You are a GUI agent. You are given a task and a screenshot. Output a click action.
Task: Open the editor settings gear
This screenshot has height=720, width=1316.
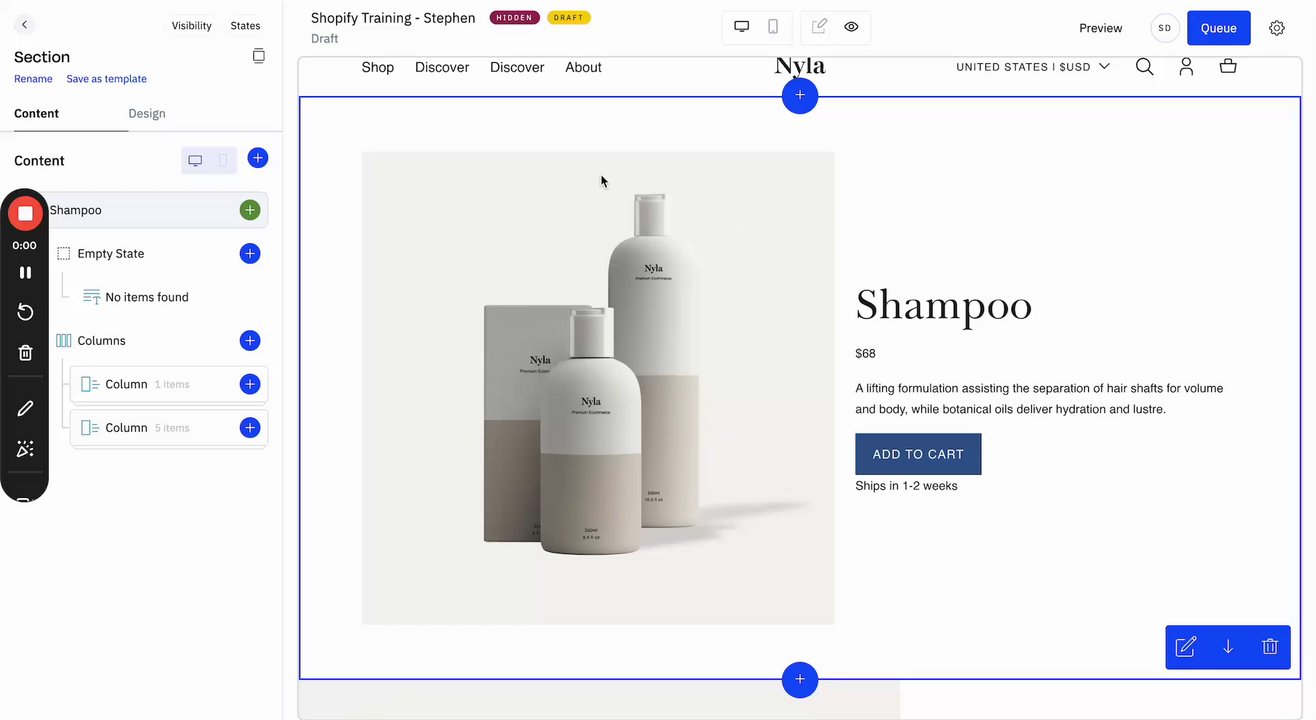tap(1277, 28)
